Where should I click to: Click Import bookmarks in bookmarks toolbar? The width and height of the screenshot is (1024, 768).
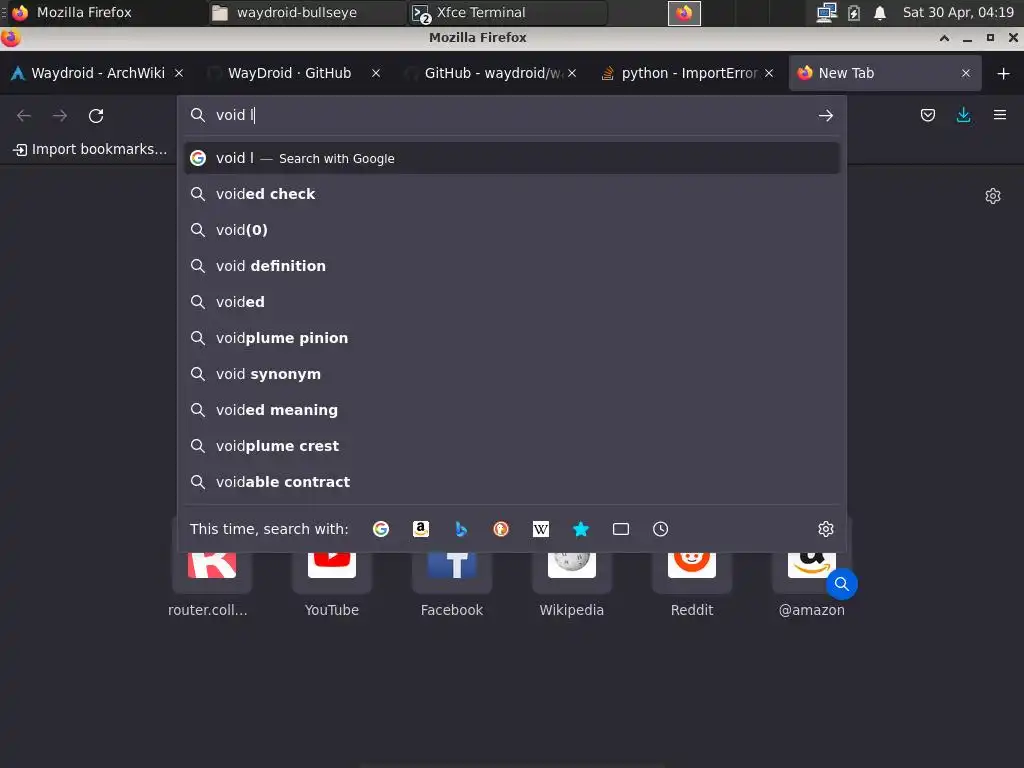tap(90, 150)
